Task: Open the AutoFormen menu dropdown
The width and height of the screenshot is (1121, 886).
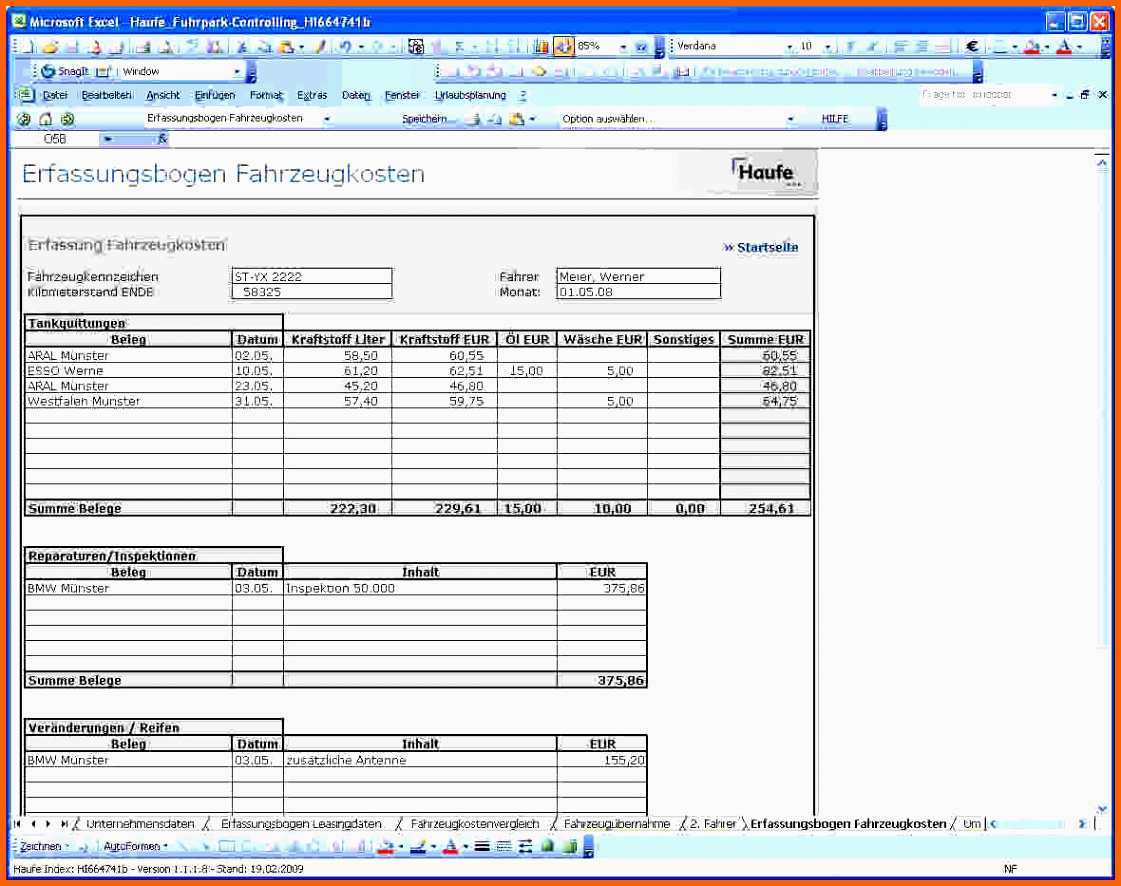Action: pos(135,847)
